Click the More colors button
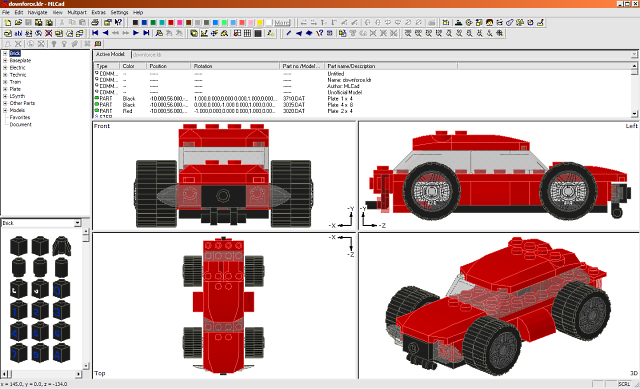640x389 pixels. point(282,22)
